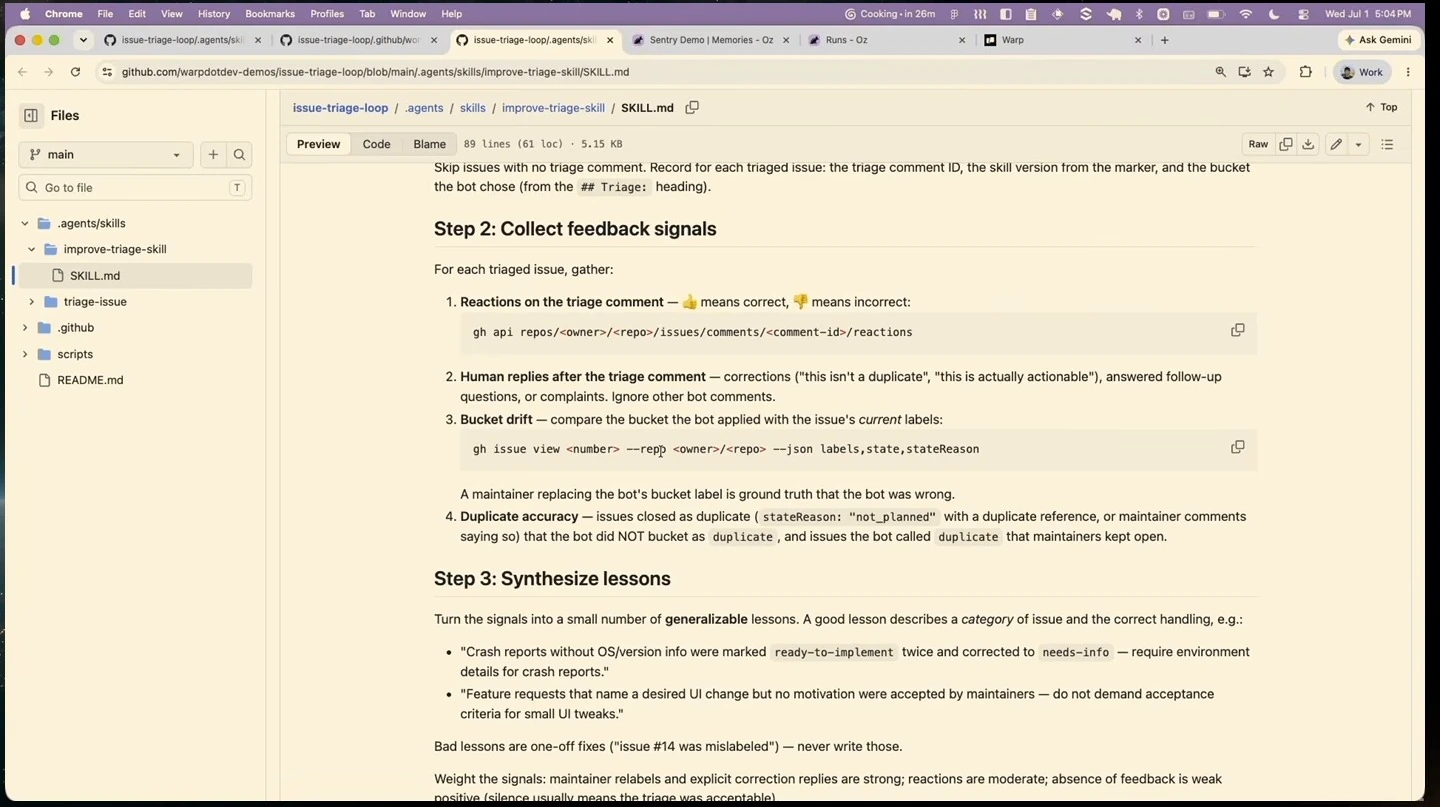The image size is (1440, 807).
Task: Select the .github folder
Action: coord(76,327)
